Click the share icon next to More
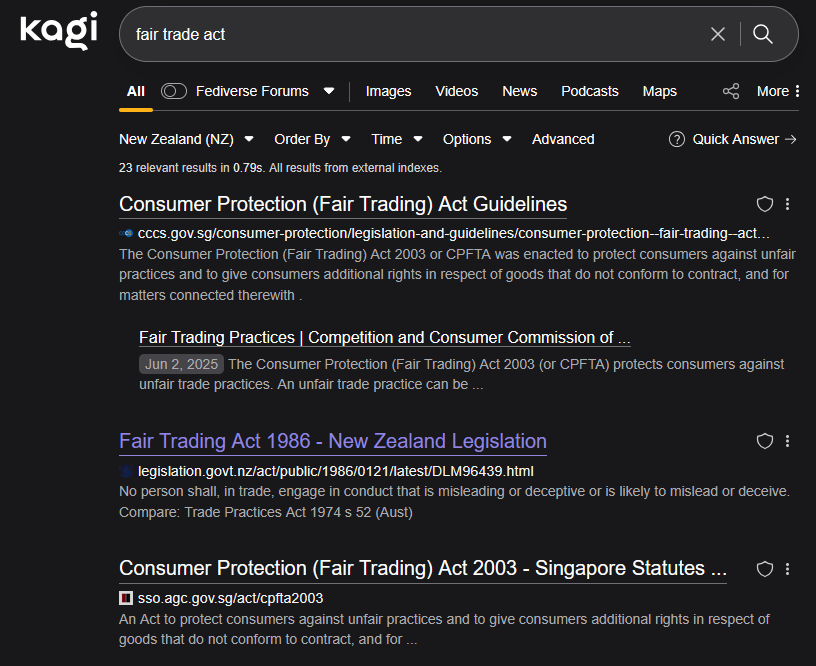The image size is (816, 666). (731, 91)
